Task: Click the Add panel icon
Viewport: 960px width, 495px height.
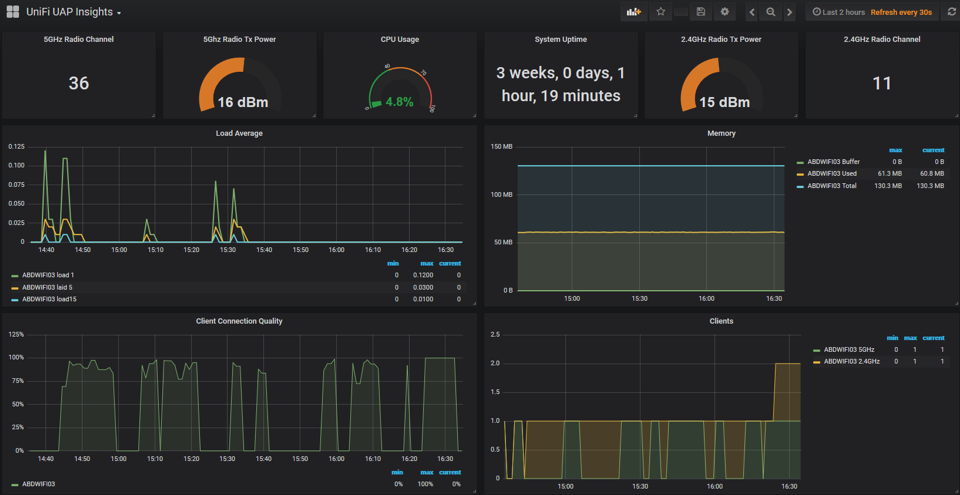Action: pos(634,12)
